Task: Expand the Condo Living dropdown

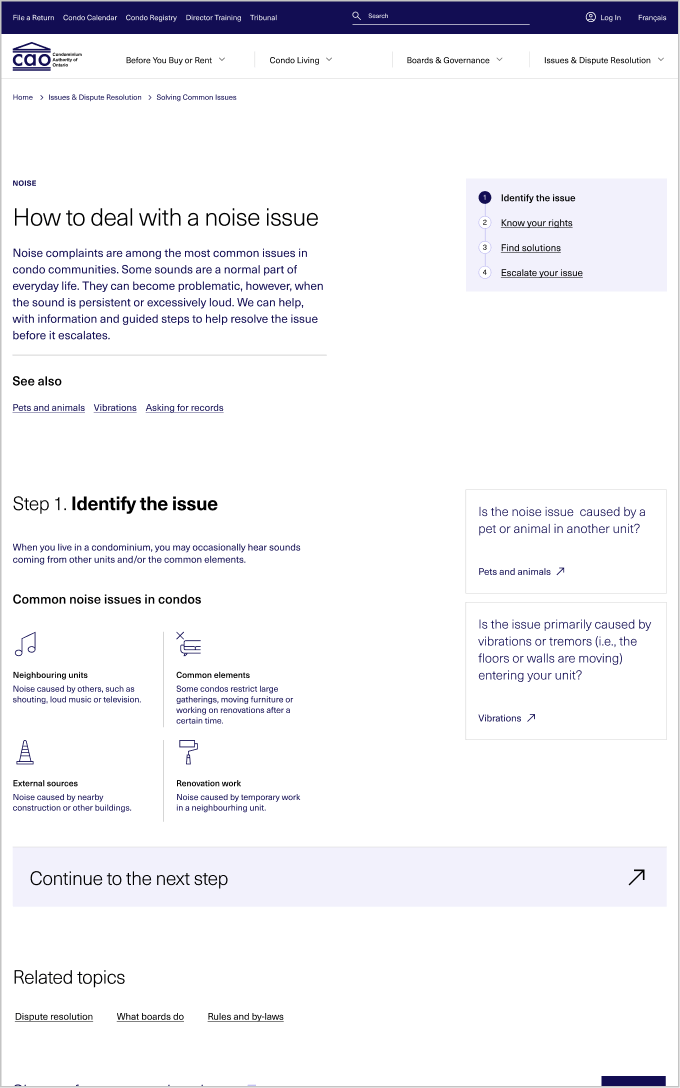Action: pyautogui.click(x=301, y=60)
